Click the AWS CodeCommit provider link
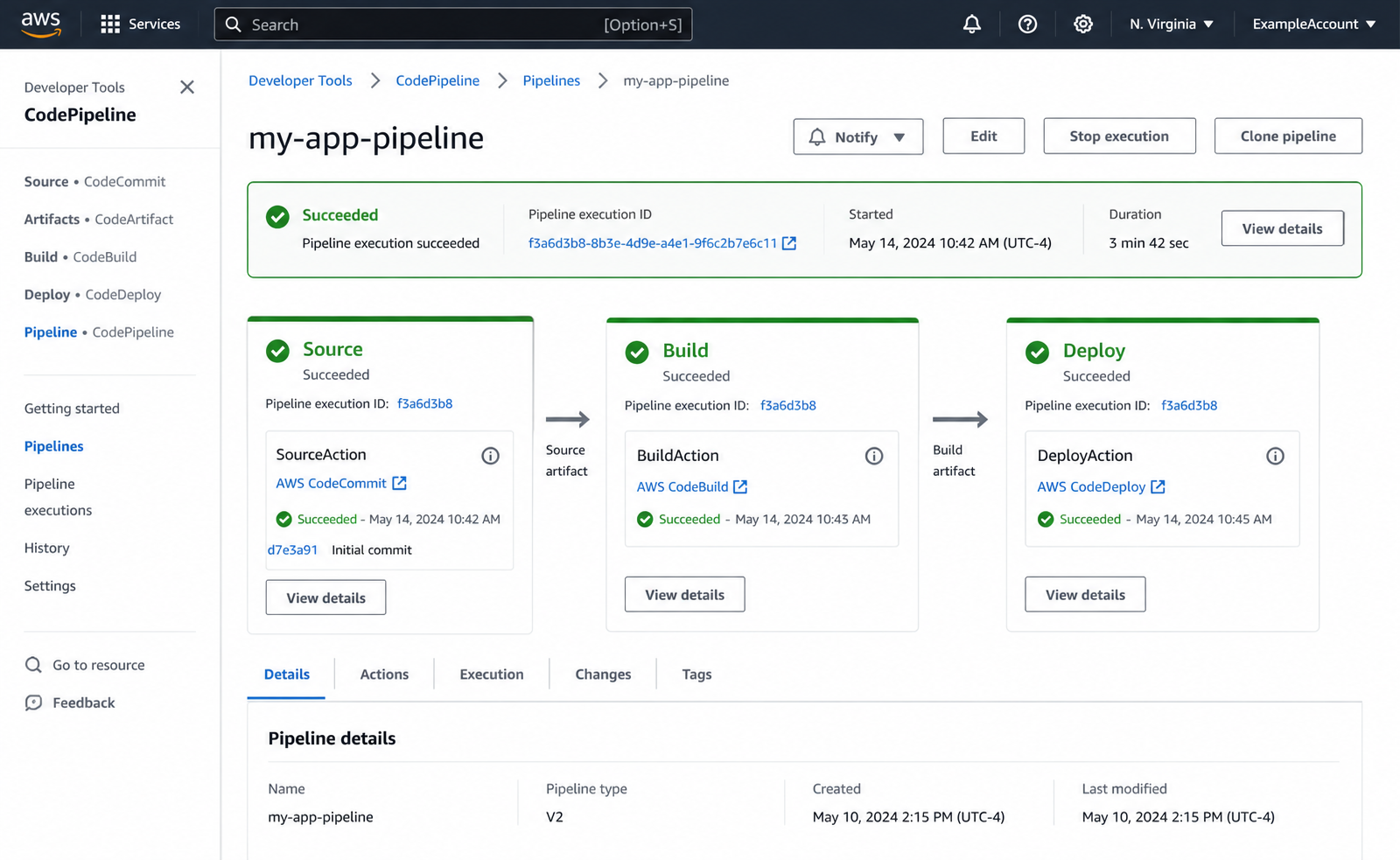 331,483
